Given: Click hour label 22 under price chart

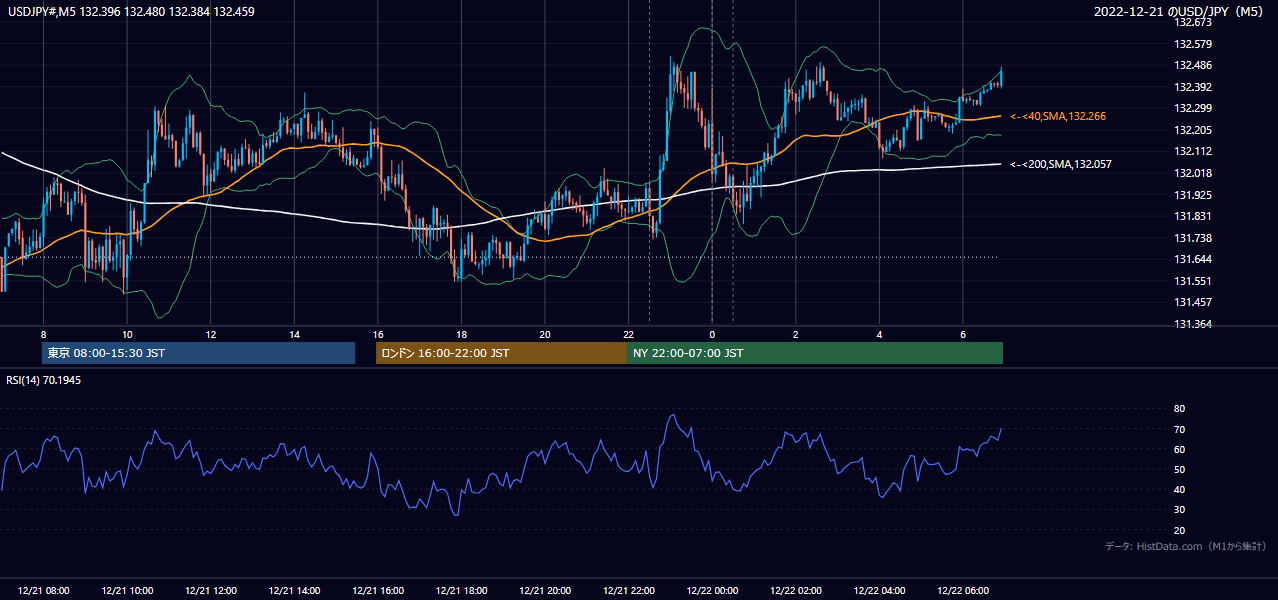Looking at the screenshot, I should 628,334.
